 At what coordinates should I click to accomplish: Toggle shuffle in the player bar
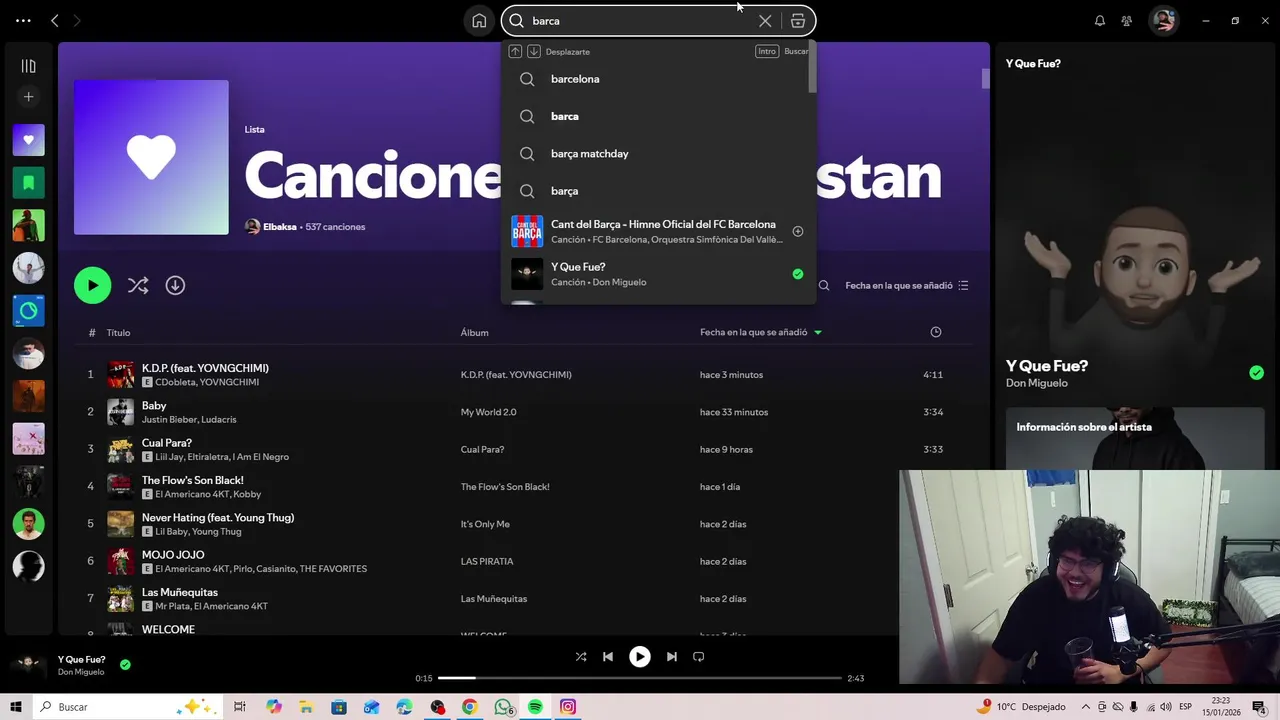pyautogui.click(x=581, y=657)
